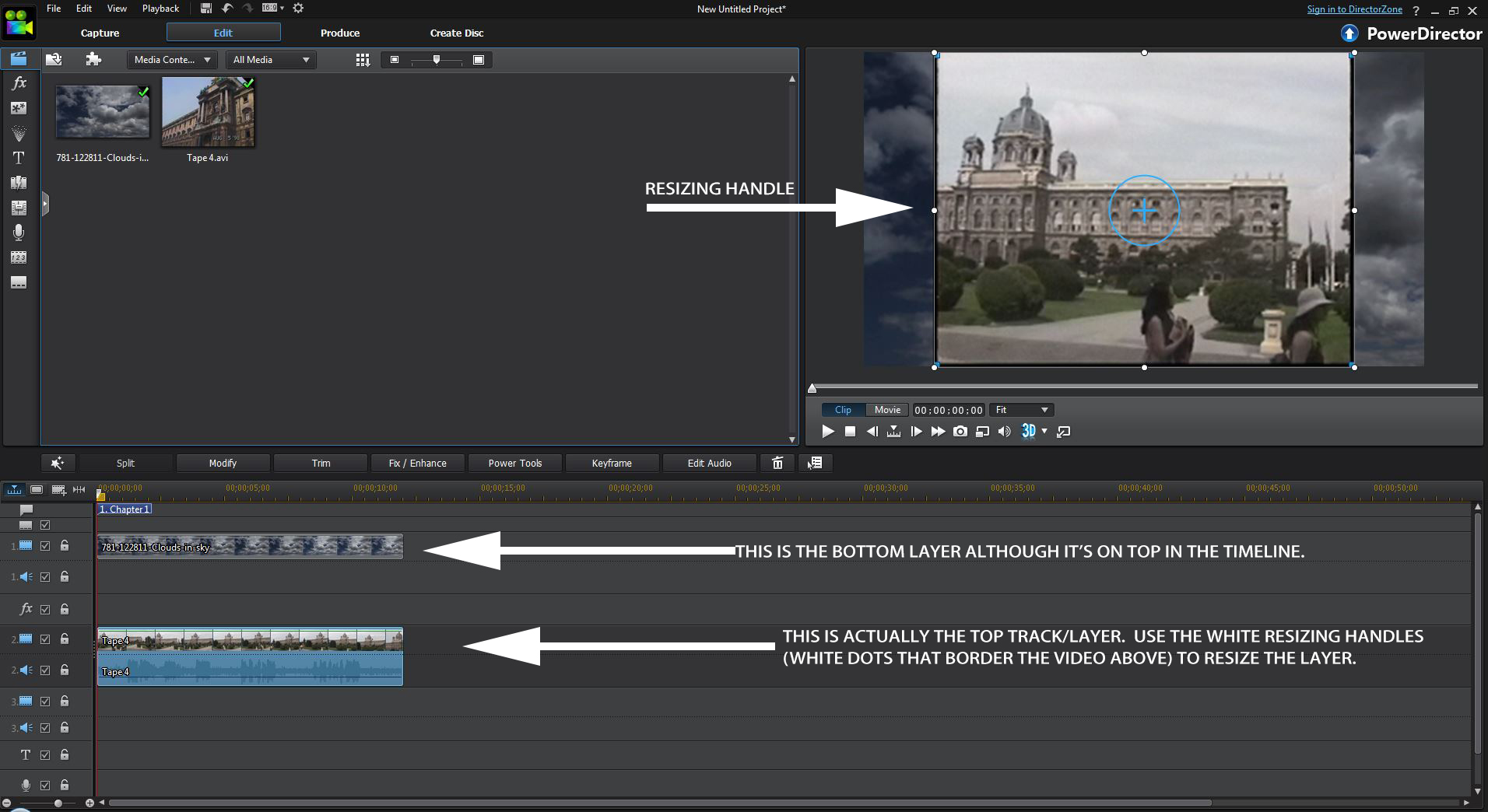Take a snapshot with the camera icon
This screenshot has height=812, width=1488.
point(960,432)
